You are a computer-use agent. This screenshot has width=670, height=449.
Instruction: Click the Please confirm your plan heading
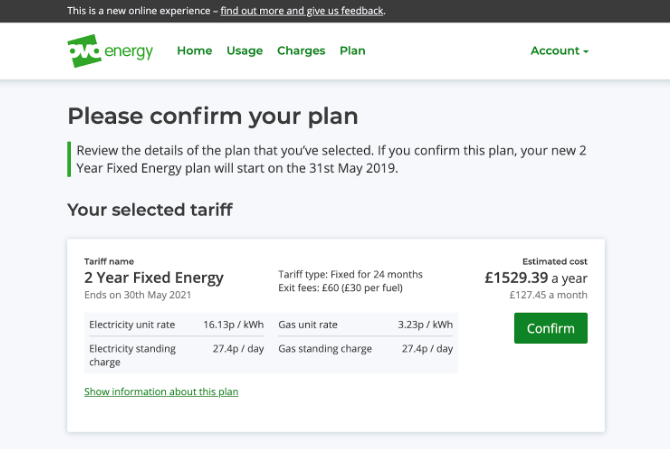[x=213, y=117]
